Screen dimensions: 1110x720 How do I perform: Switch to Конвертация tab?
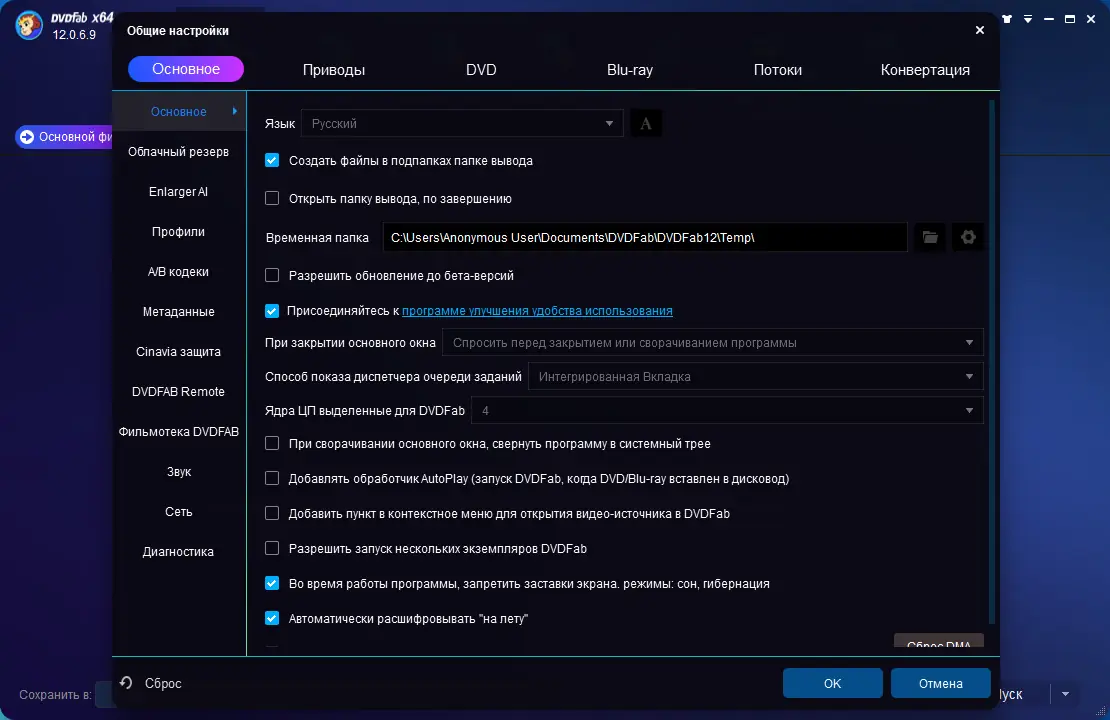click(x=925, y=69)
